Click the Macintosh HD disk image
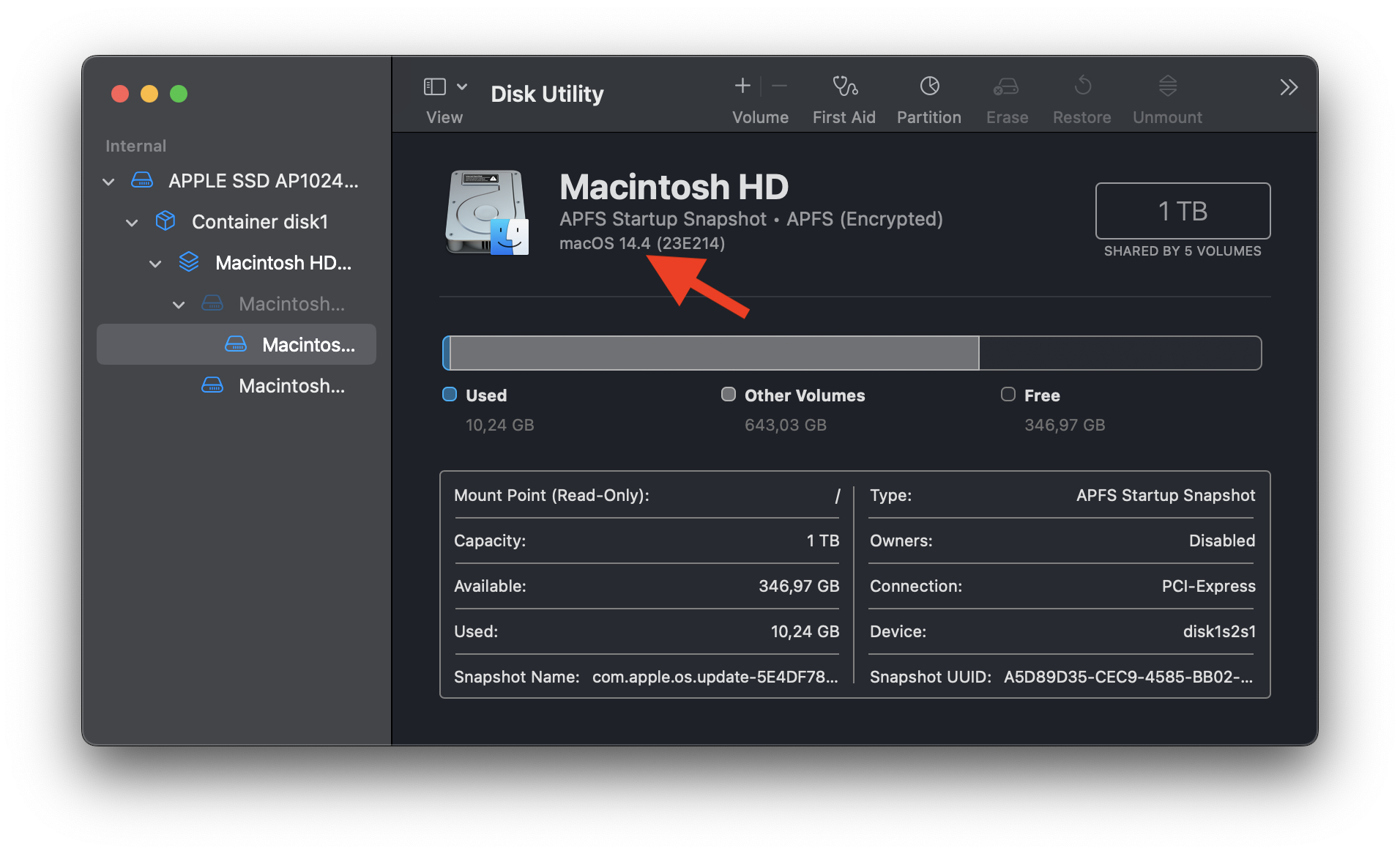1400x854 pixels. pos(487,212)
